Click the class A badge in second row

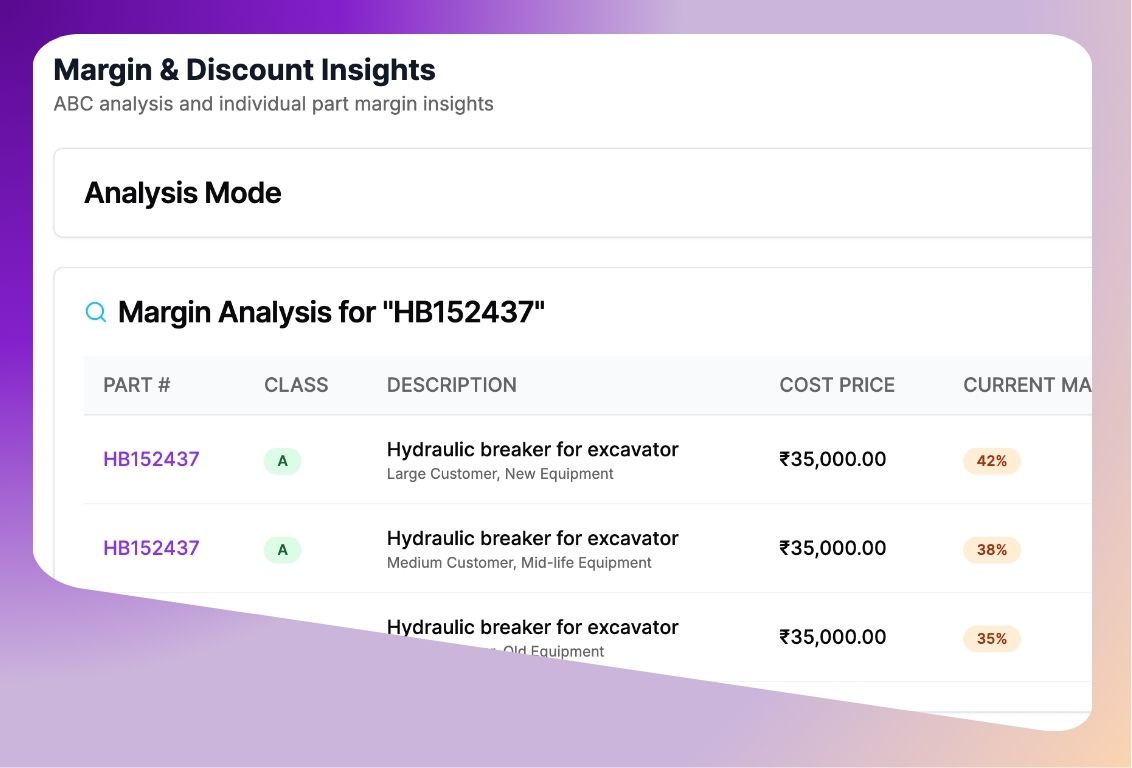[282, 549]
